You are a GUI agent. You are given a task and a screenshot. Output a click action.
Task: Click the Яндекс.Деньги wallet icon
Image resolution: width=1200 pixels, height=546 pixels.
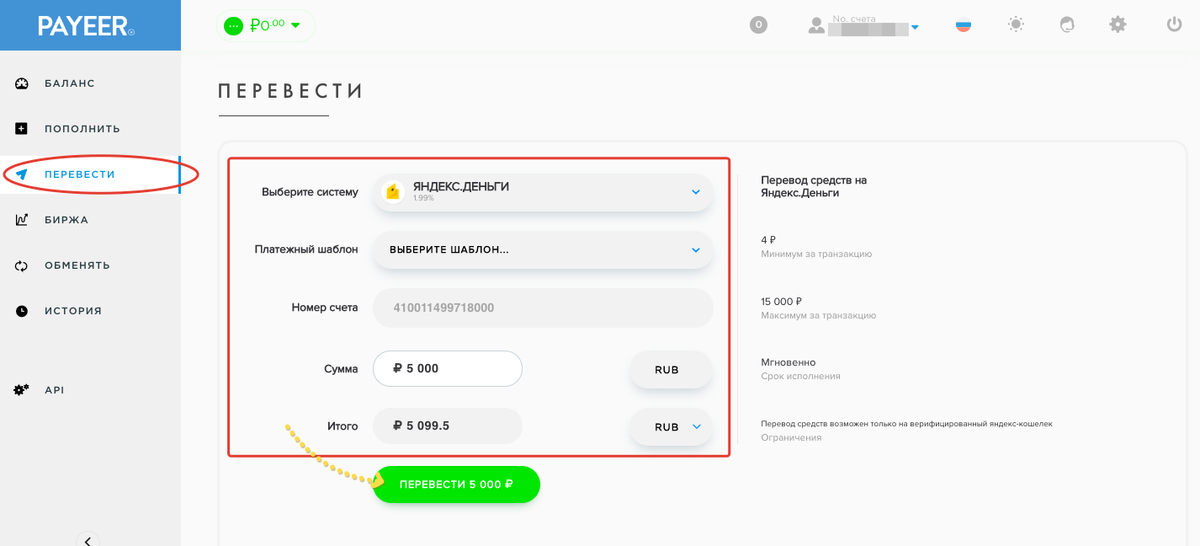[x=393, y=192]
